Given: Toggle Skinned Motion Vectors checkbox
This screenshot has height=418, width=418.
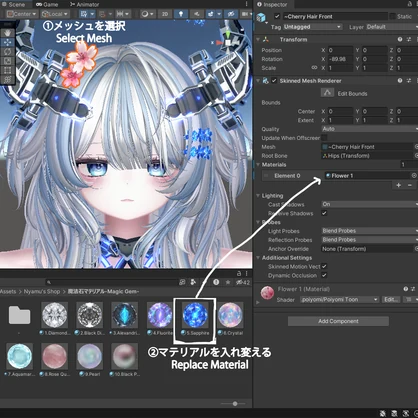Looking at the screenshot, I should tap(324, 266).
